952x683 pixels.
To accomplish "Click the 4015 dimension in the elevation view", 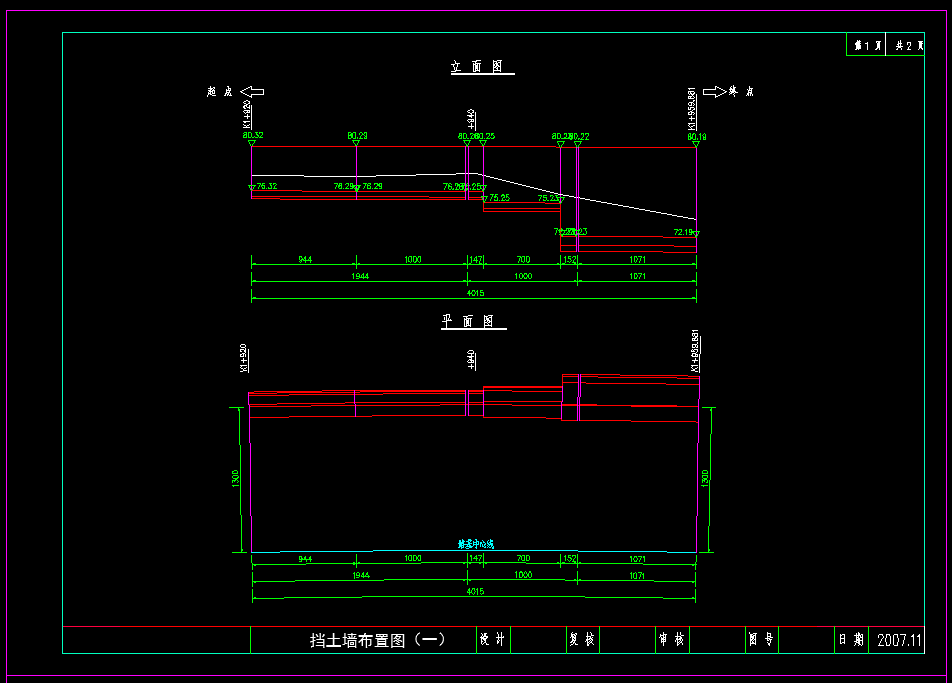I will [475, 292].
